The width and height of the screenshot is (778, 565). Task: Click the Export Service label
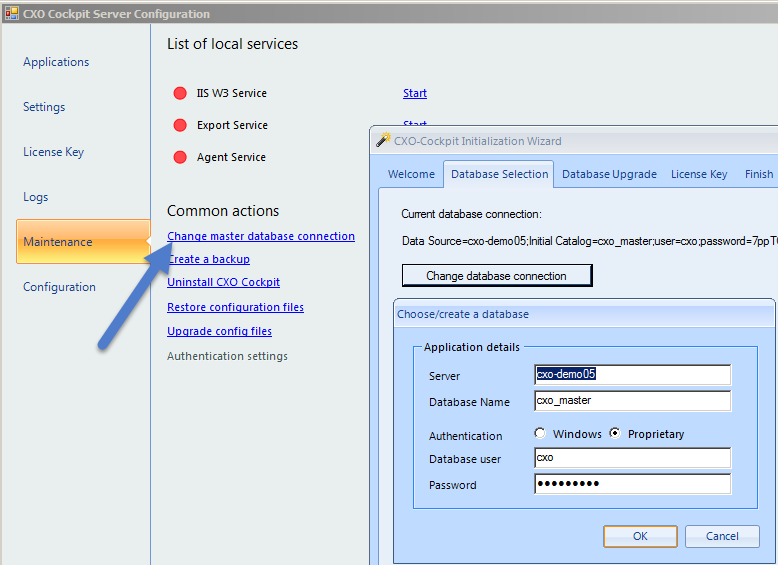tap(232, 125)
